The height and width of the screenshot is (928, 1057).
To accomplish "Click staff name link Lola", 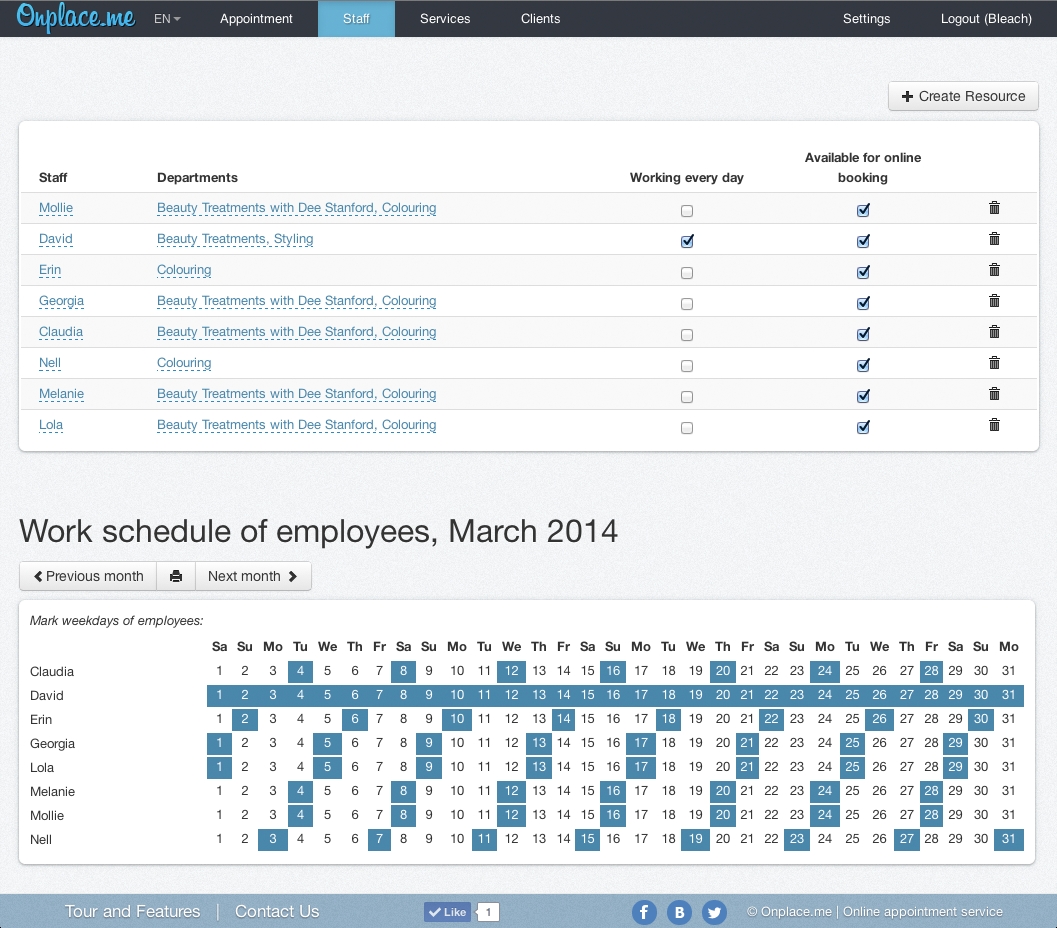I will tap(51, 425).
